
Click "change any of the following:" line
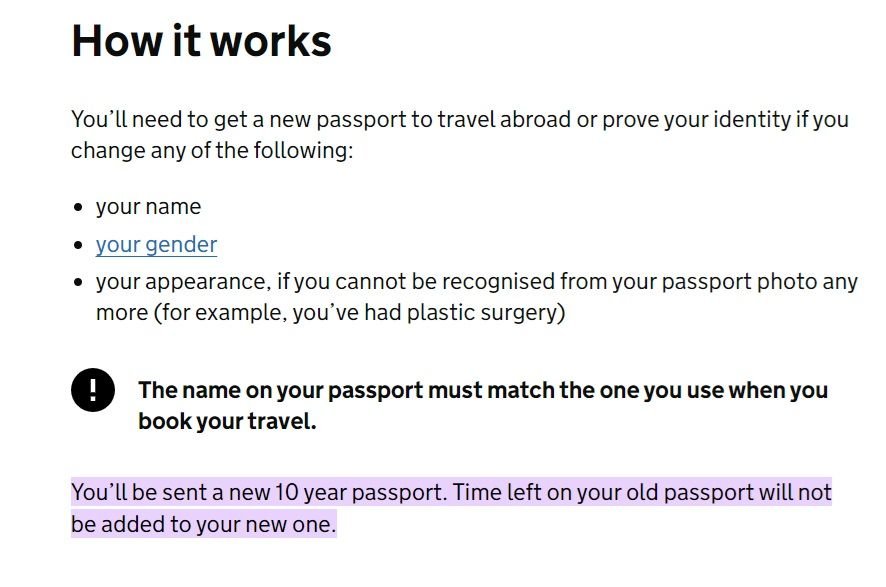(211, 152)
